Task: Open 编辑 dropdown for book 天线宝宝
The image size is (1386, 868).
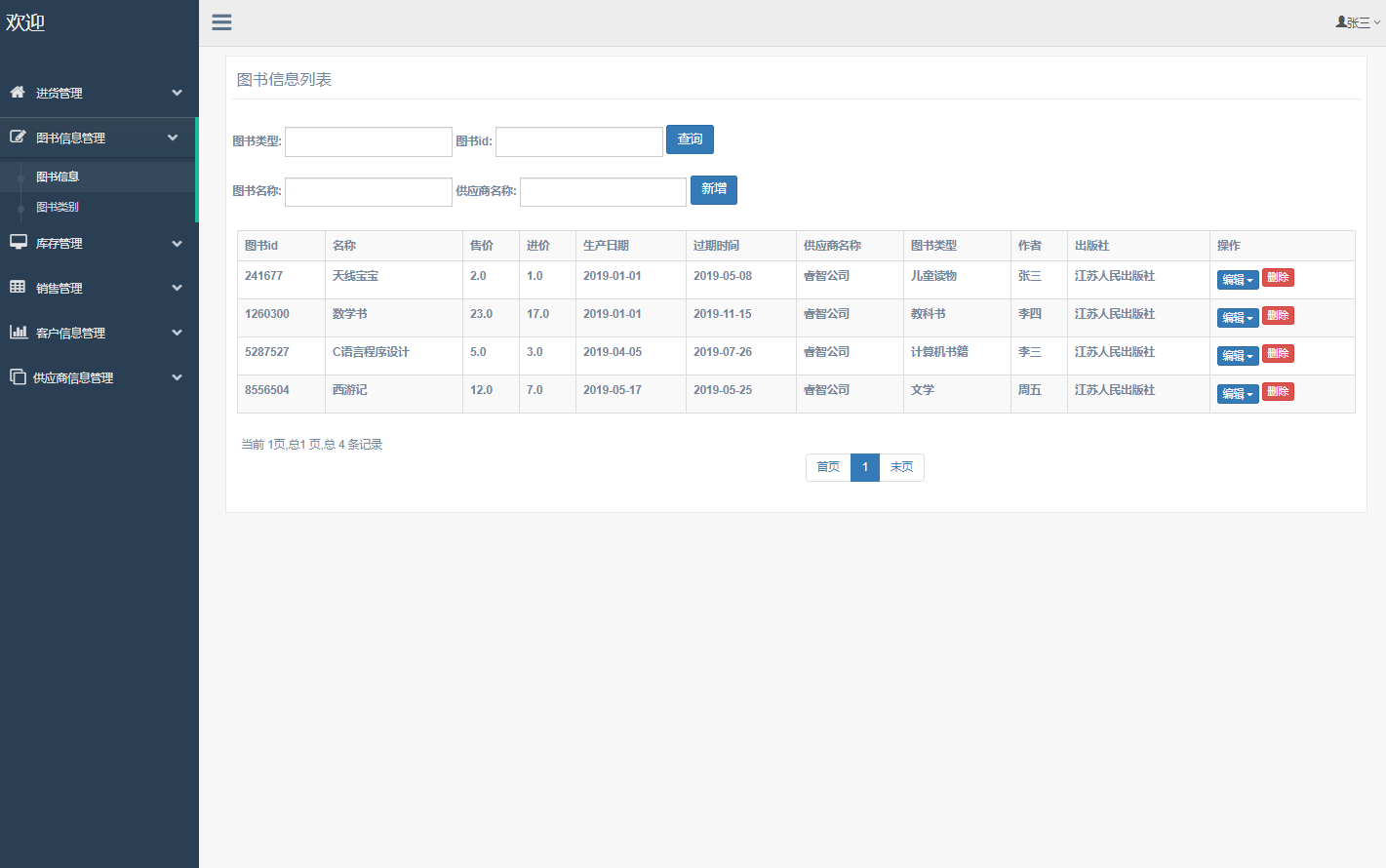Action: (1237, 280)
